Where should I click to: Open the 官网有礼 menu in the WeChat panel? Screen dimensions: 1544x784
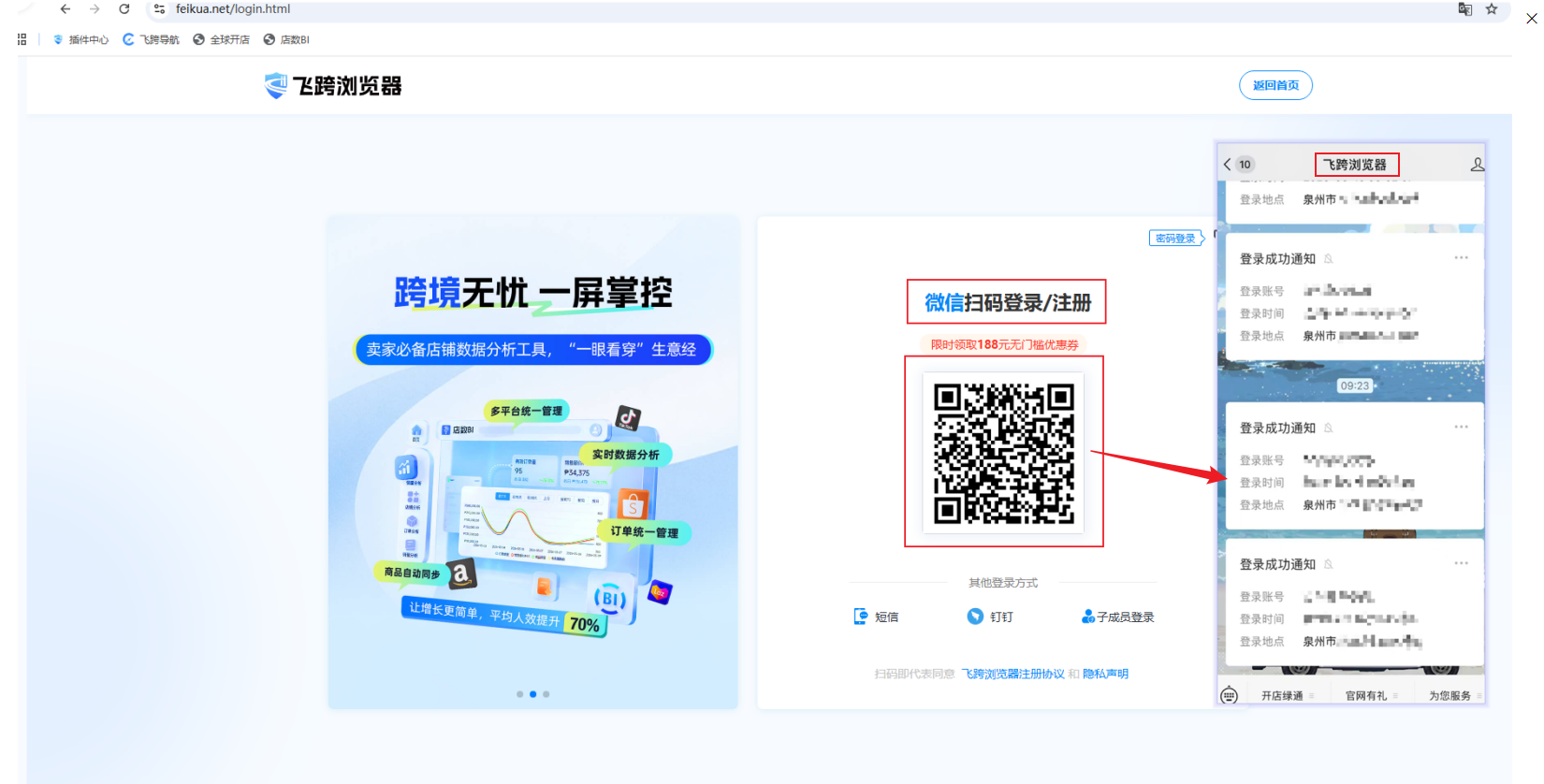click(1372, 696)
